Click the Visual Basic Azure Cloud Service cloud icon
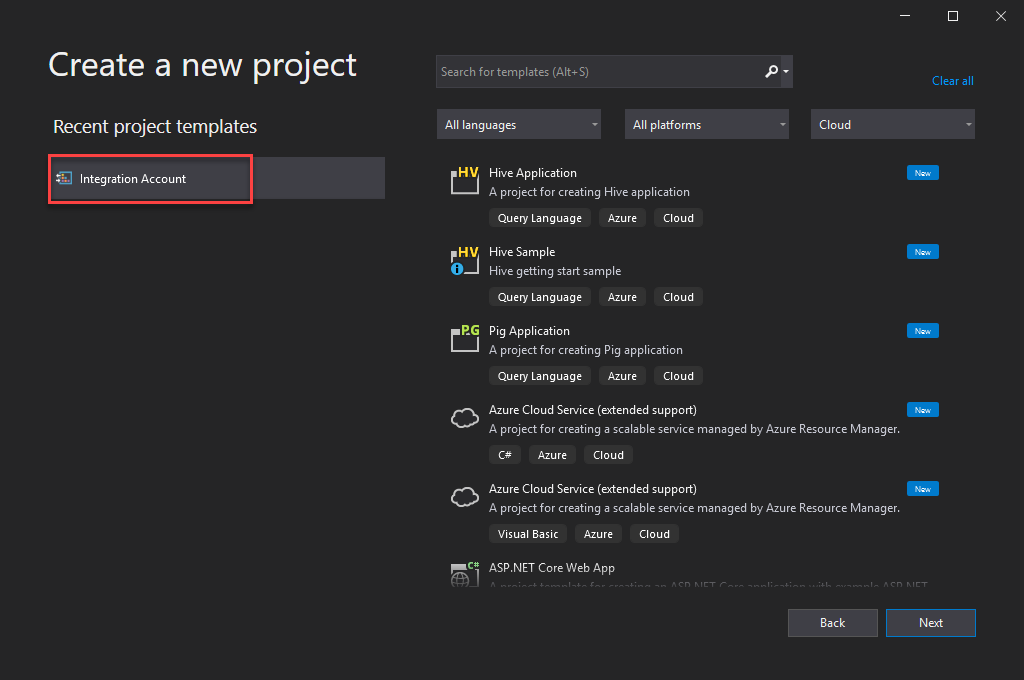 (x=465, y=497)
